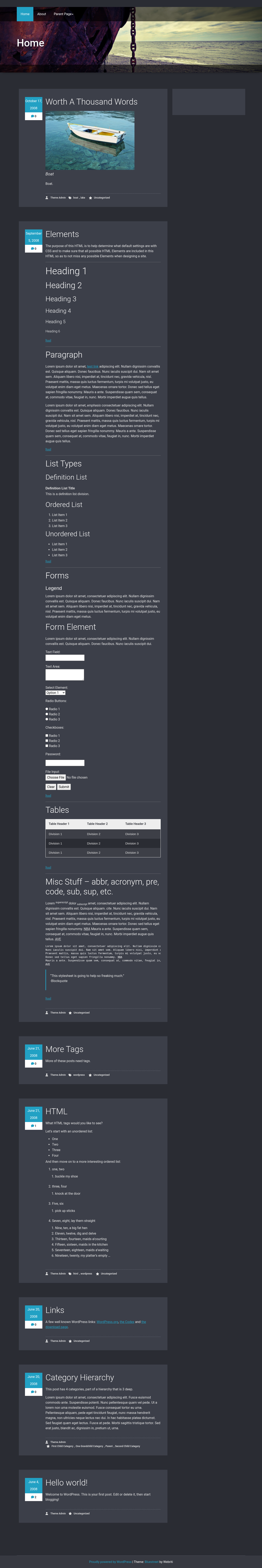Open comments bubble icon on the Elements post
Viewport: 262px width, 1568px height.
(x=32, y=248)
